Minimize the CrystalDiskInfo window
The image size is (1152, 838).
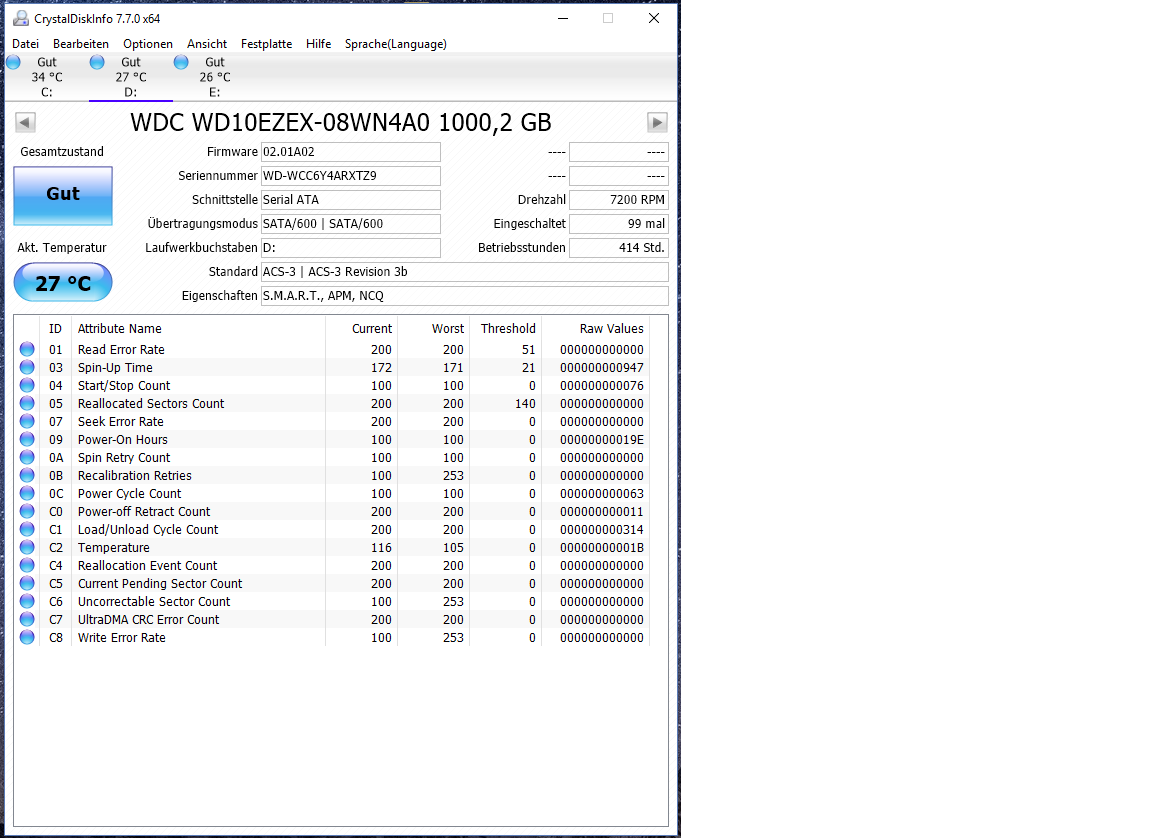coord(564,18)
